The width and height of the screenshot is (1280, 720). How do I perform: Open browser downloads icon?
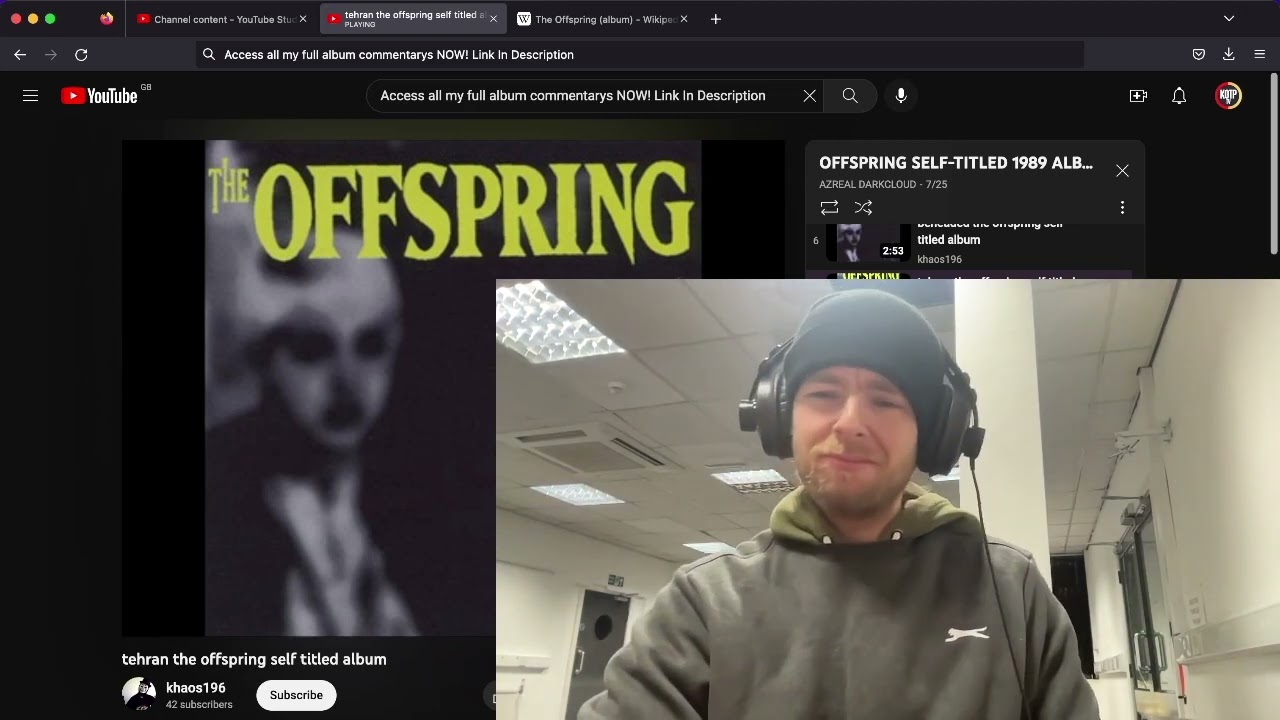click(1229, 55)
